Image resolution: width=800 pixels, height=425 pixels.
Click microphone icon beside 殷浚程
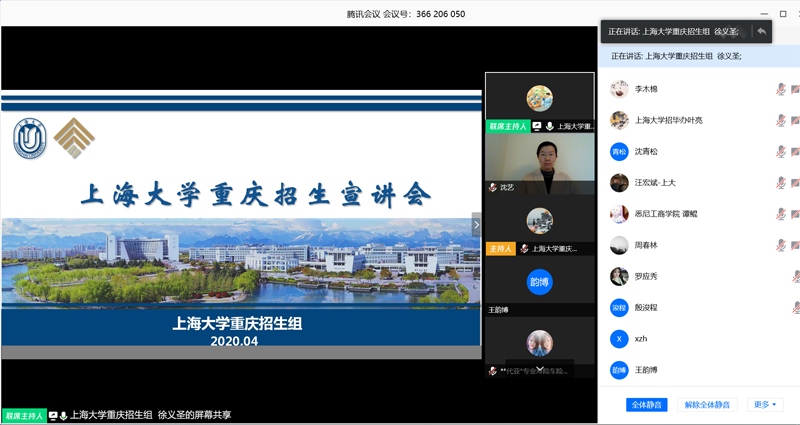[795, 308]
